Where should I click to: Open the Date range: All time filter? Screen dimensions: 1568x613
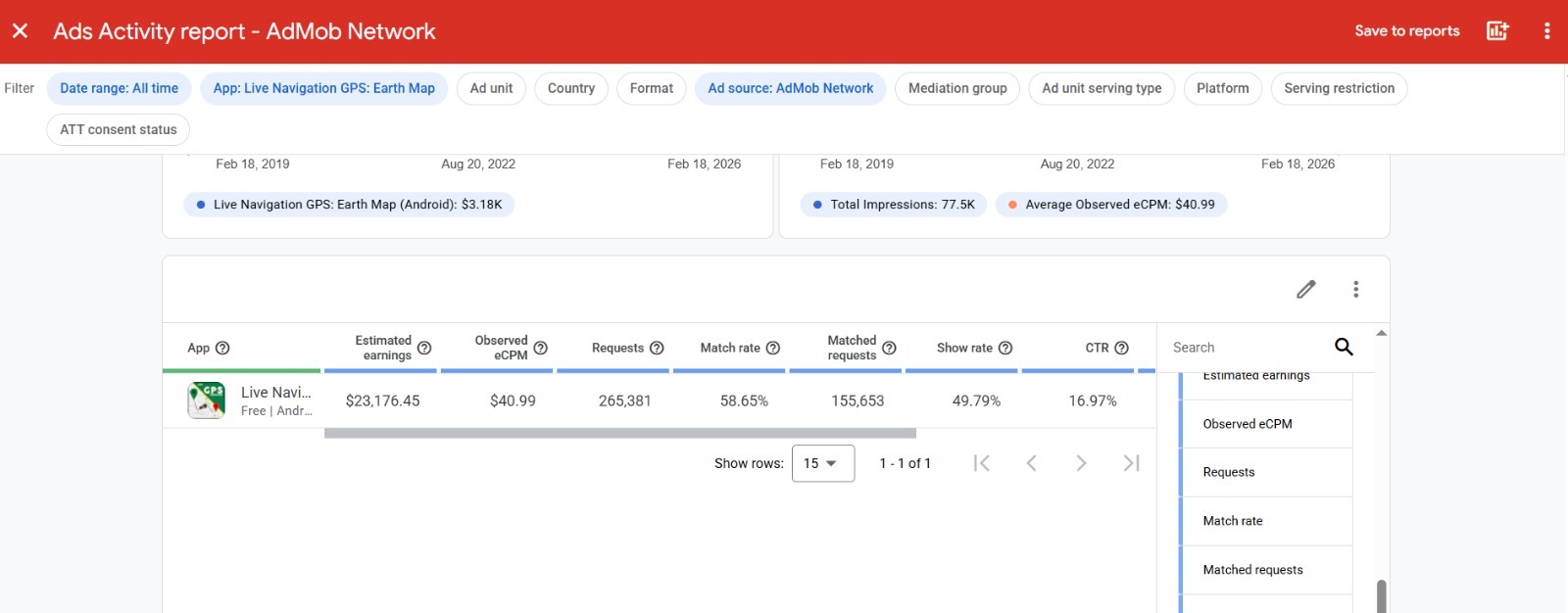click(x=119, y=88)
